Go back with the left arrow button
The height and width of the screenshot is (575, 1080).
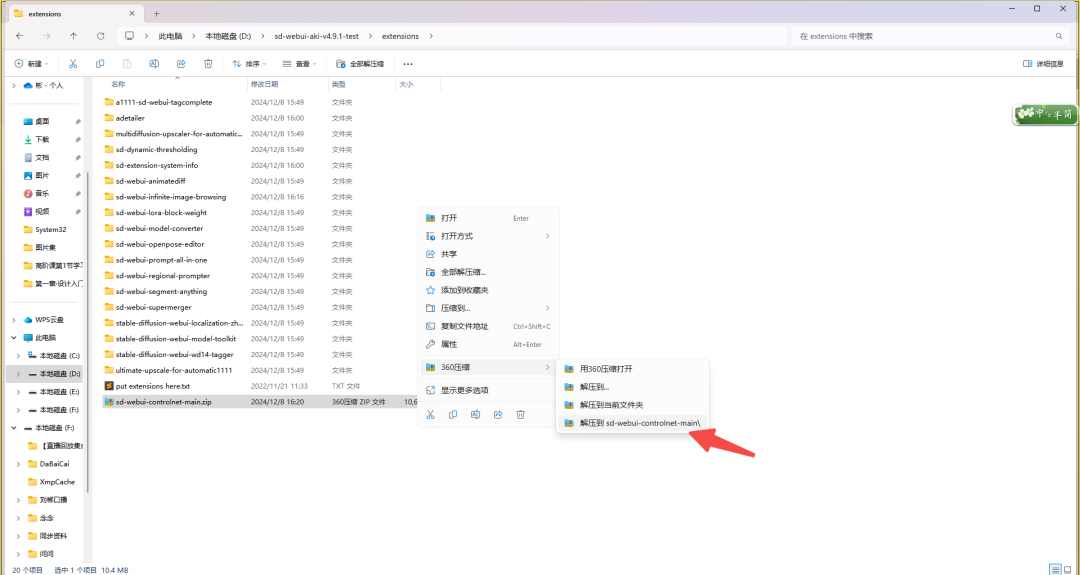(19, 36)
